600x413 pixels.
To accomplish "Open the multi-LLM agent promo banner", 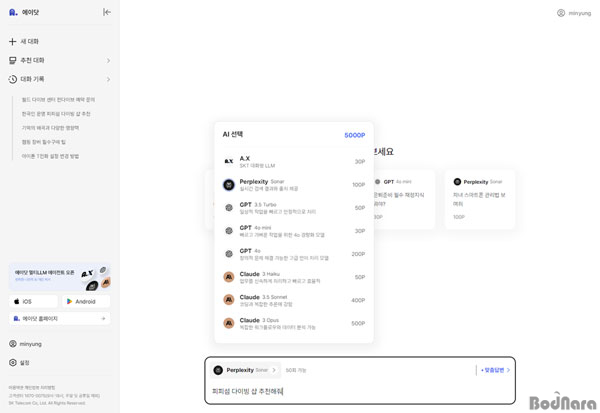I will [x=60, y=277].
